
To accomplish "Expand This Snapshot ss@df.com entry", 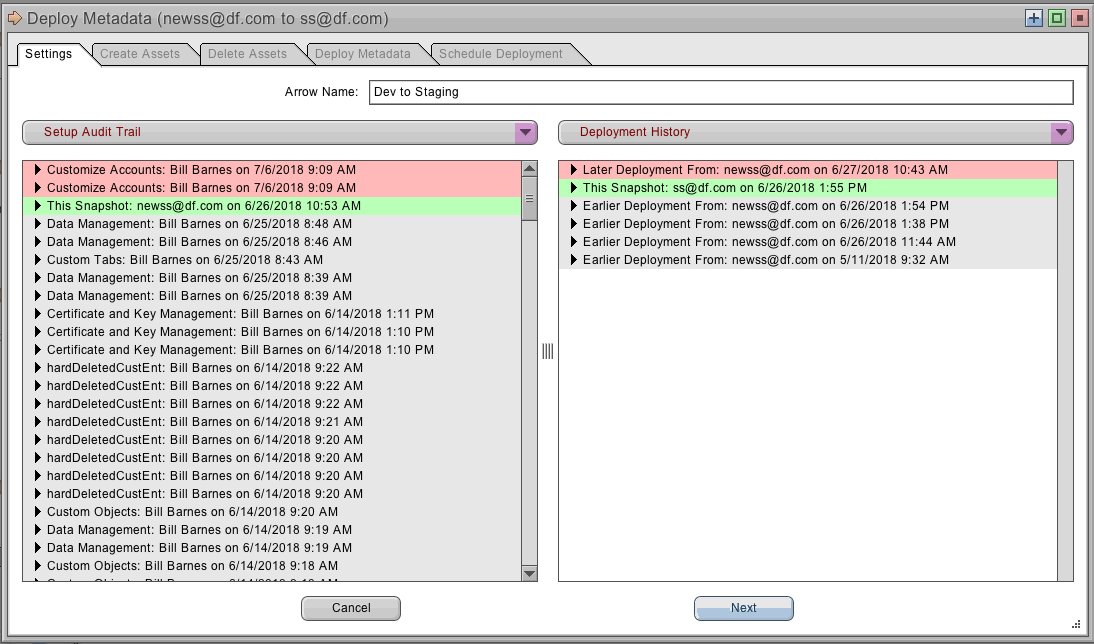I will [574, 188].
